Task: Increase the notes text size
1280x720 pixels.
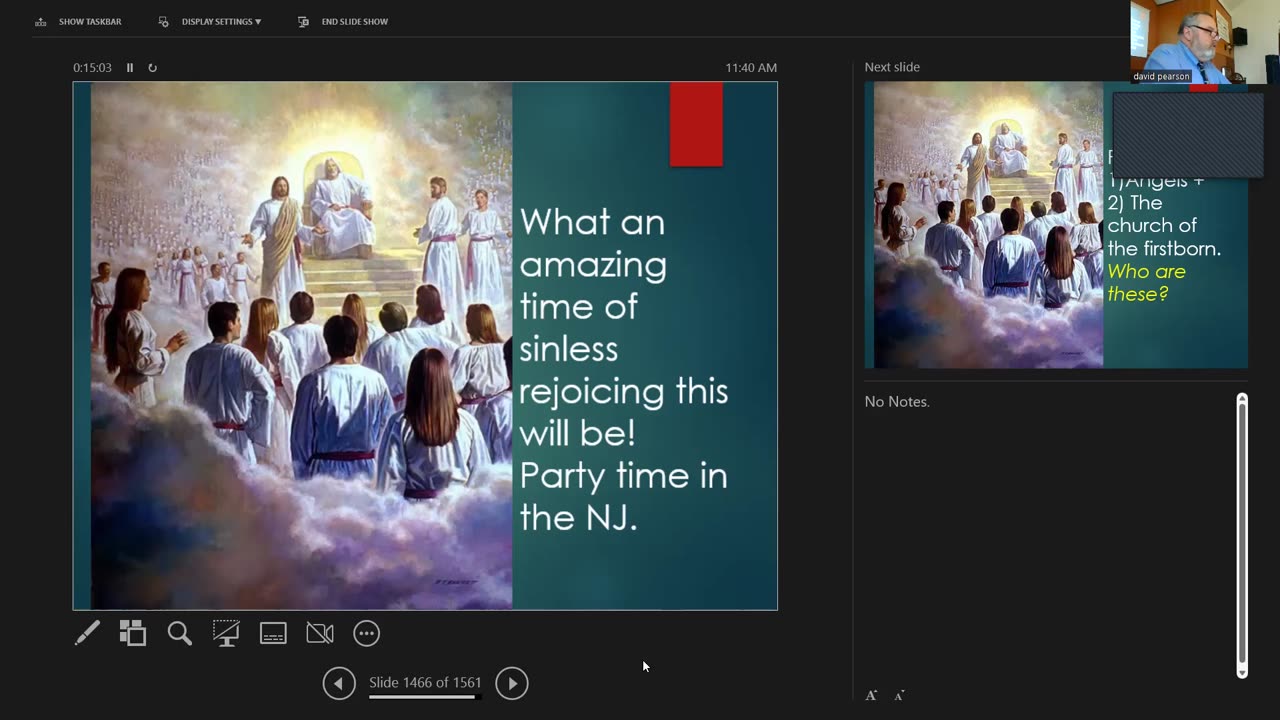Action: point(871,695)
